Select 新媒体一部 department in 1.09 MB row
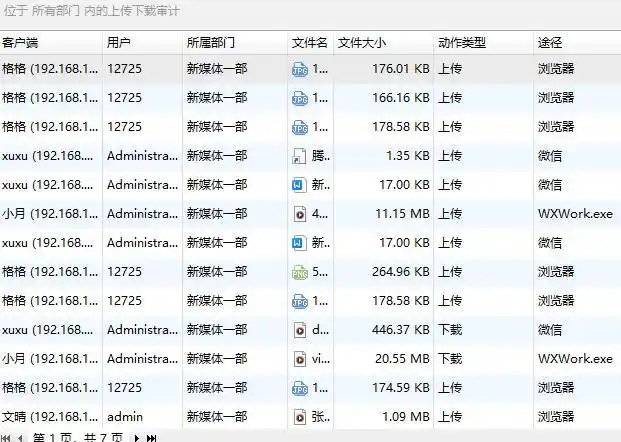Screen dimensions: 621x442 pyautogui.click(x=217, y=417)
